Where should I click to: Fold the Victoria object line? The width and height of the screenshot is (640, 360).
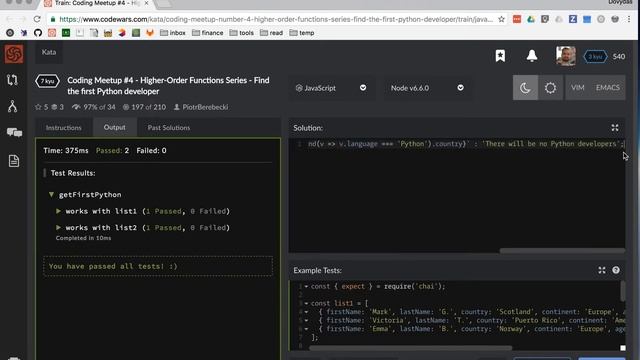click(306, 320)
